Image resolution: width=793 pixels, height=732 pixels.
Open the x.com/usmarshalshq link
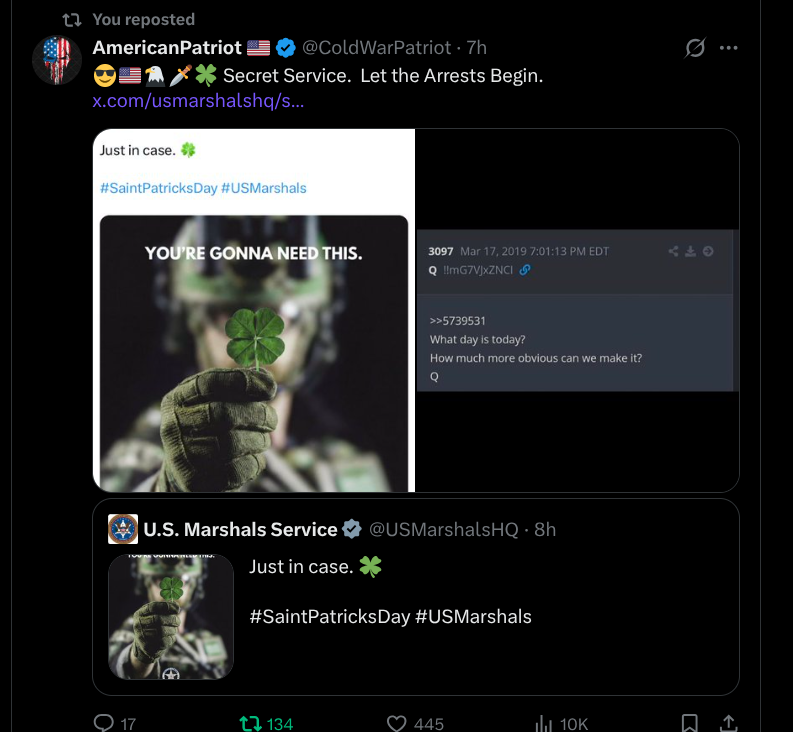[198, 101]
